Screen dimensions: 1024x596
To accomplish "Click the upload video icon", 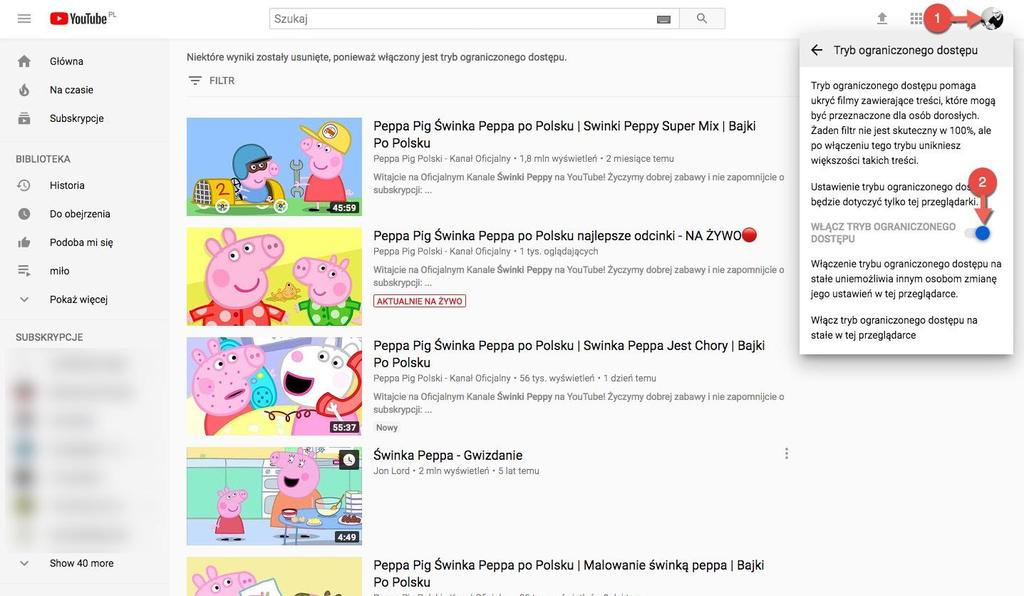I will click(x=882, y=18).
